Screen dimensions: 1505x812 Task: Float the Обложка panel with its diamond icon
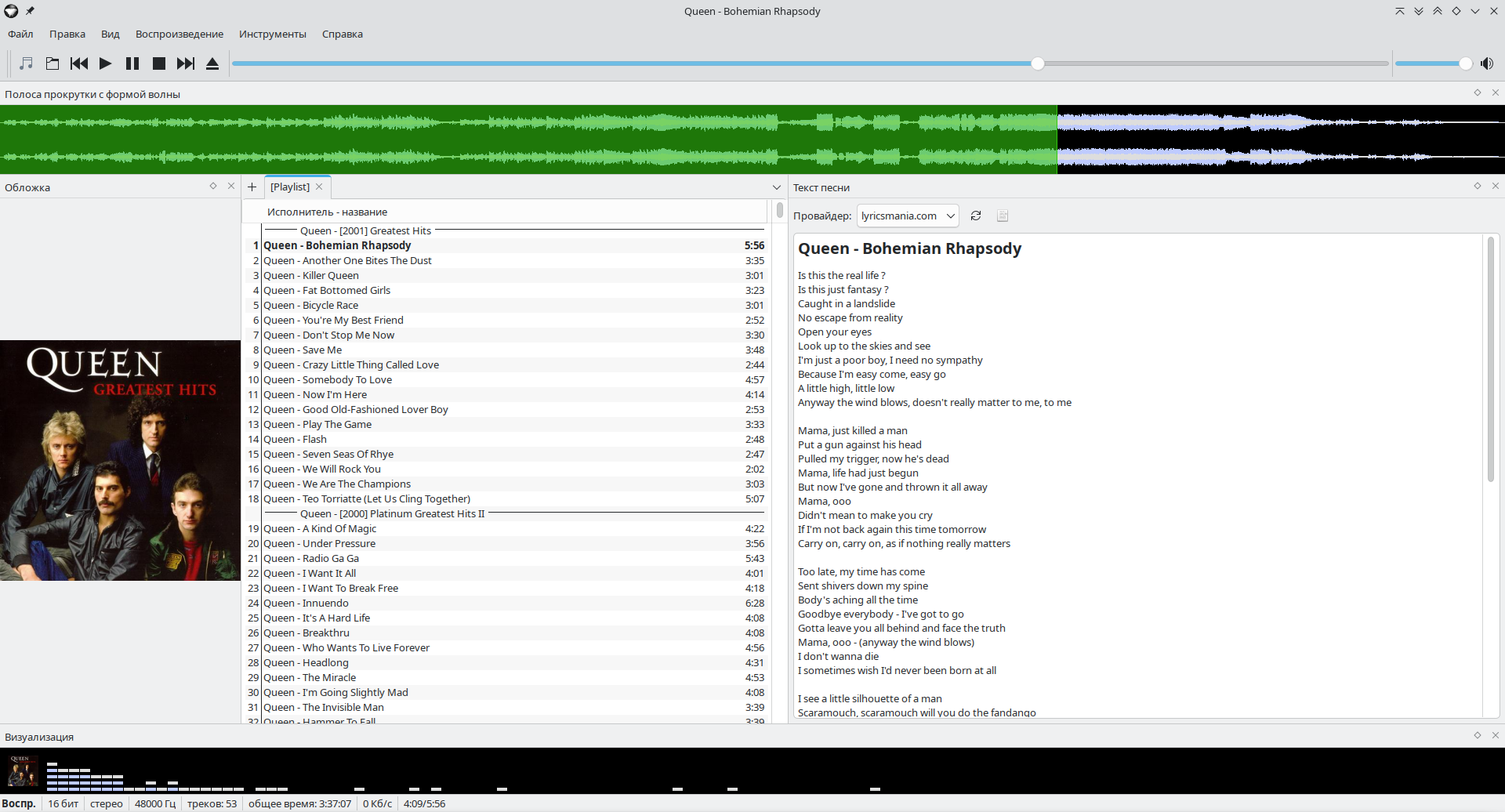pyautogui.click(x=213, y=186)
